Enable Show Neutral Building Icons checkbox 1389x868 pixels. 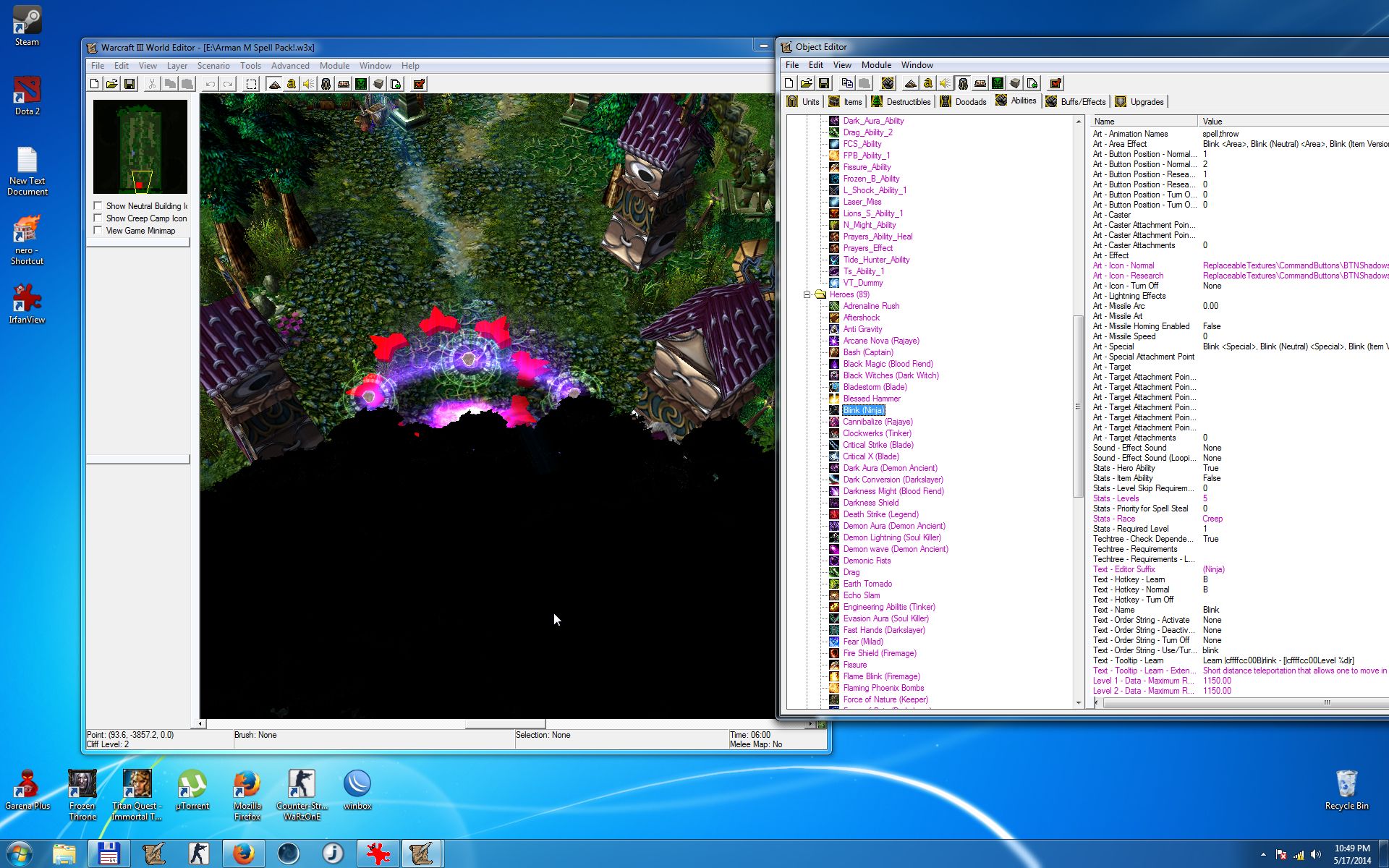click(x=98, y=205)
